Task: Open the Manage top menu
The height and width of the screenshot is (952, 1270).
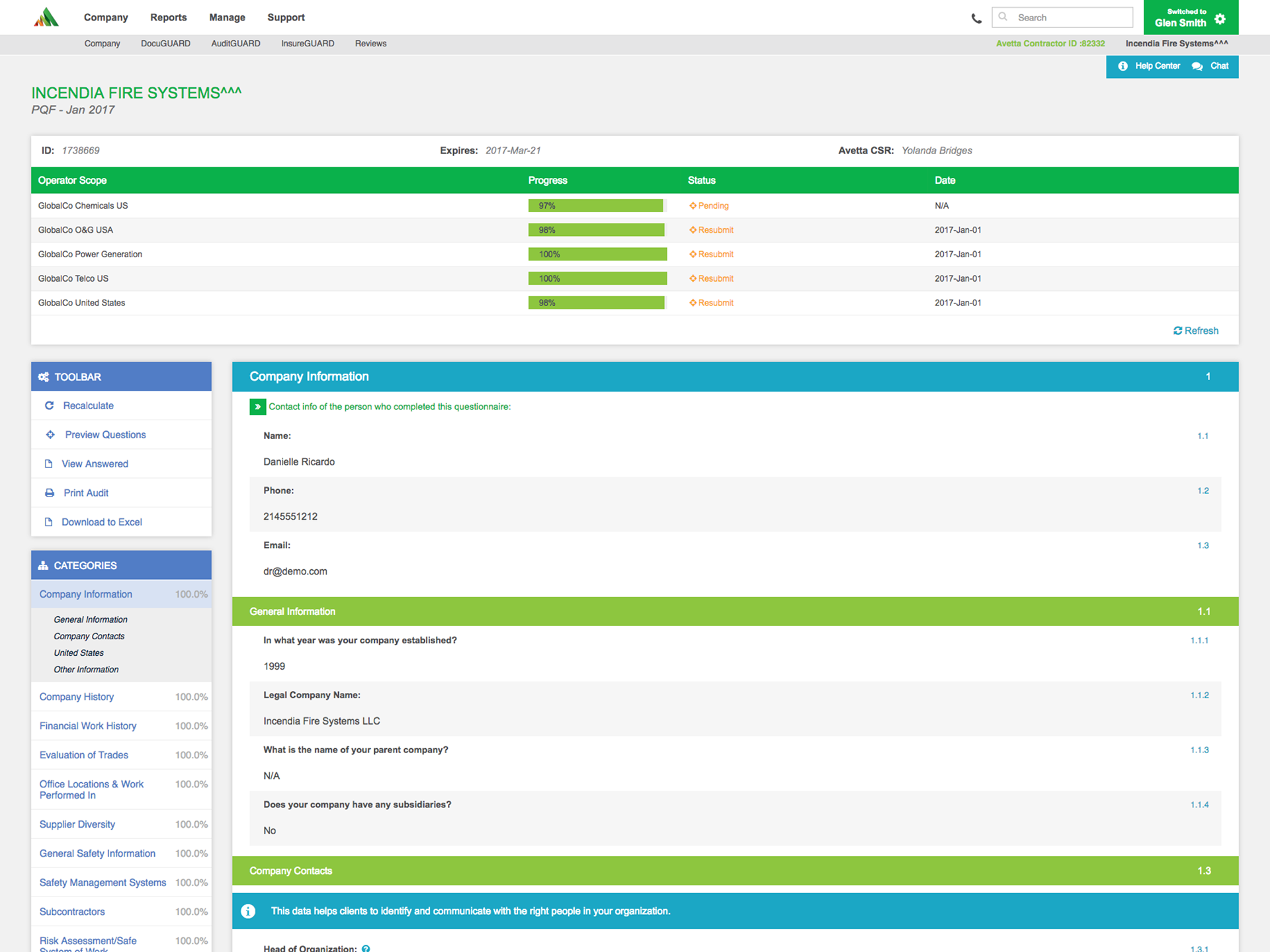Action: [x=227, y=17]
